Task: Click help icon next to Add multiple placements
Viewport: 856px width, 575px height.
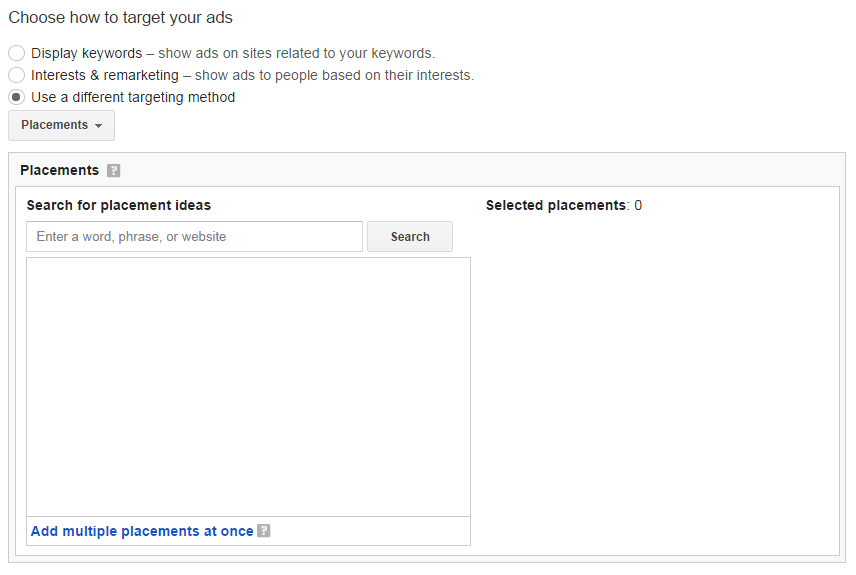Action: (x=264, y=530)
